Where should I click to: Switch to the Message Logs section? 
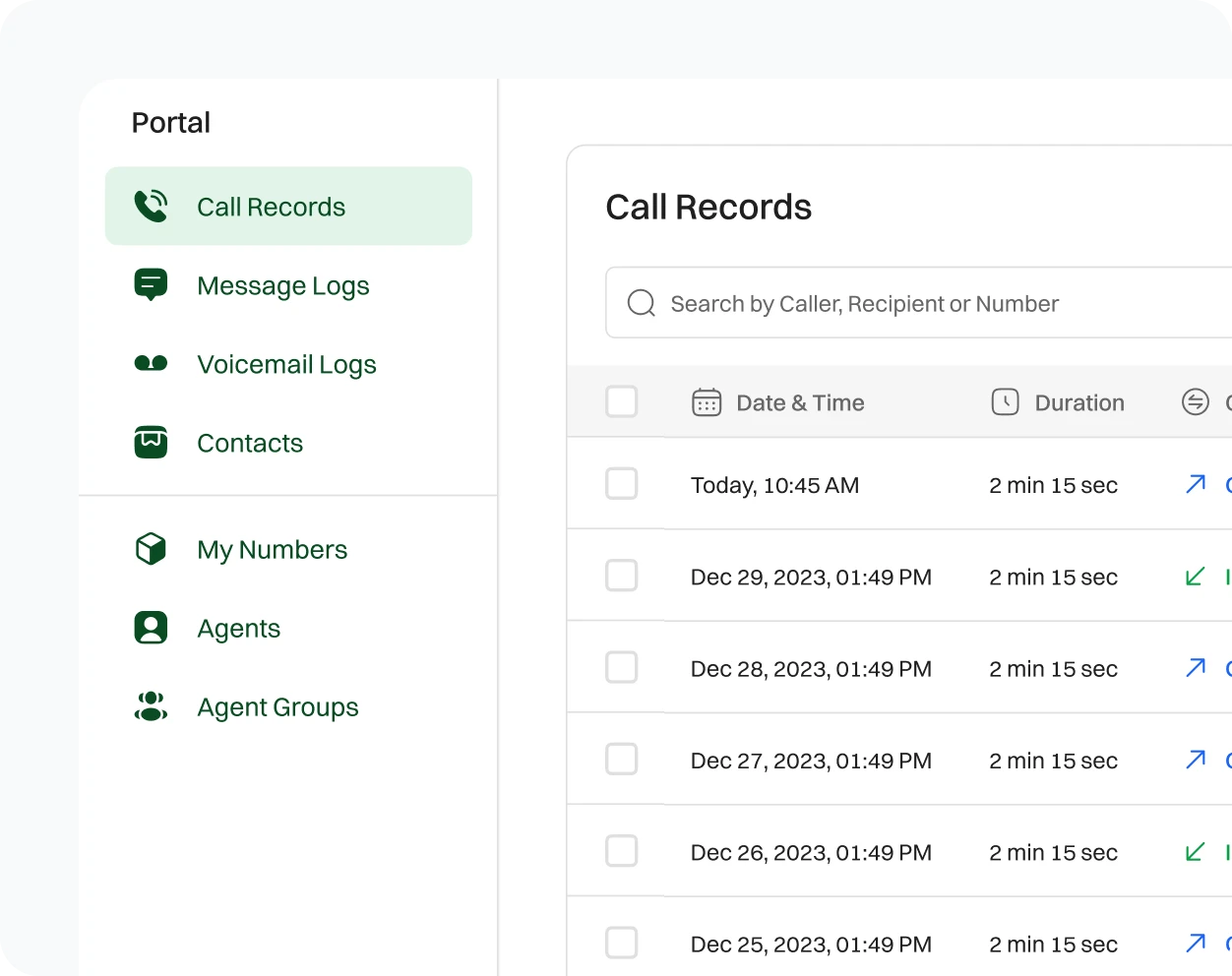pos(283,284)
